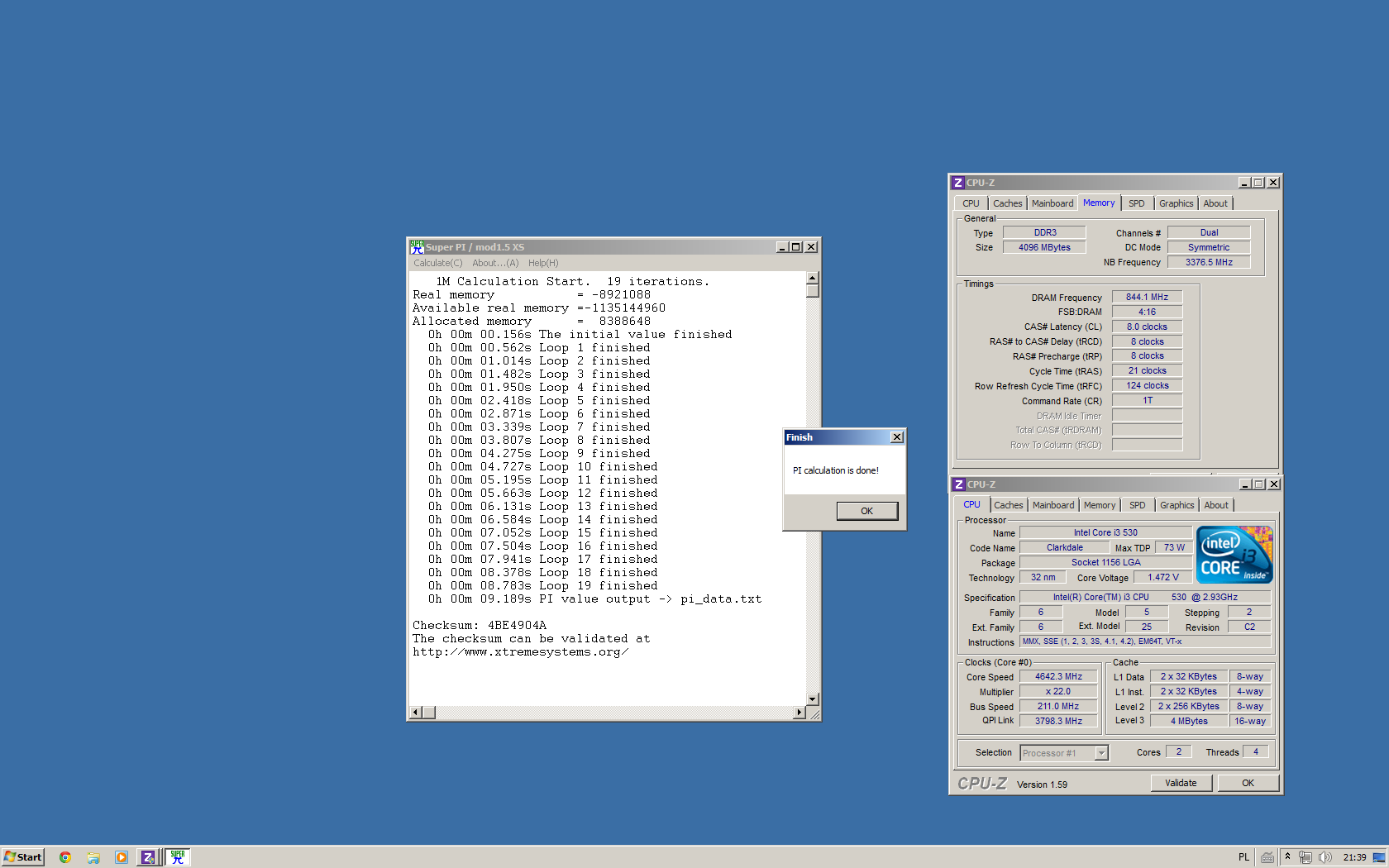This screenshot has width=1389, height=868.
Task: Switch to CPU-Z via its taskbar button
Action: click(148, 857)
